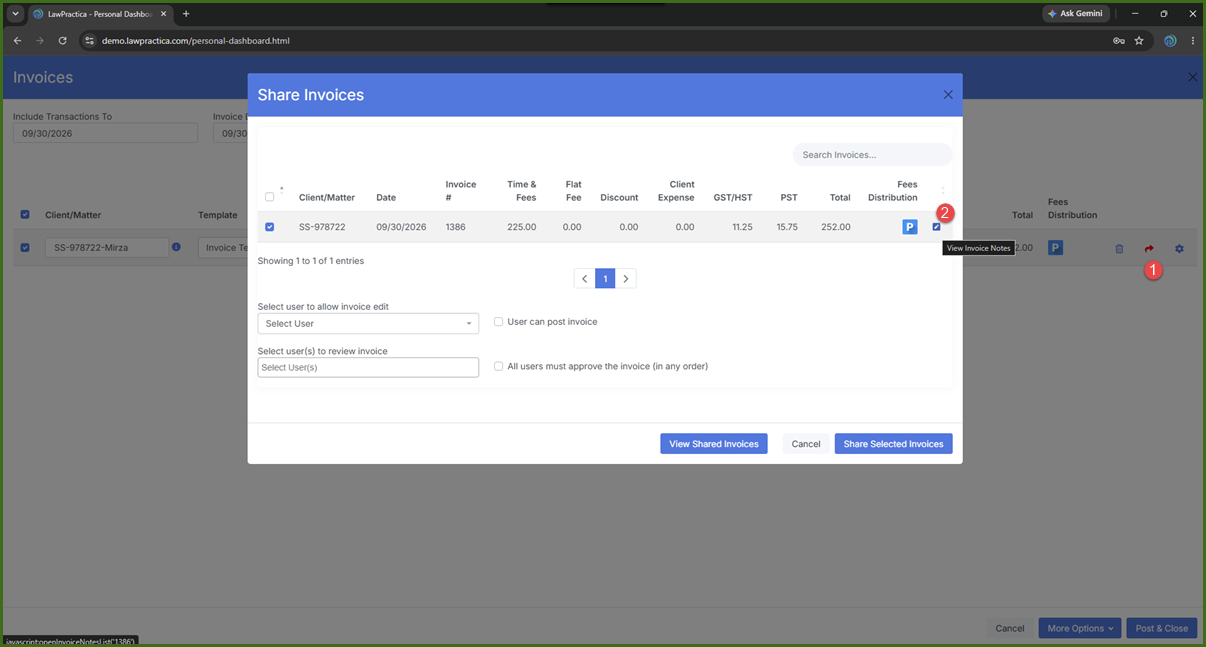The height and width of the screenshot is (647, 1206).
Task: Sort by GST/HST column header
Action: coord(733,198)
